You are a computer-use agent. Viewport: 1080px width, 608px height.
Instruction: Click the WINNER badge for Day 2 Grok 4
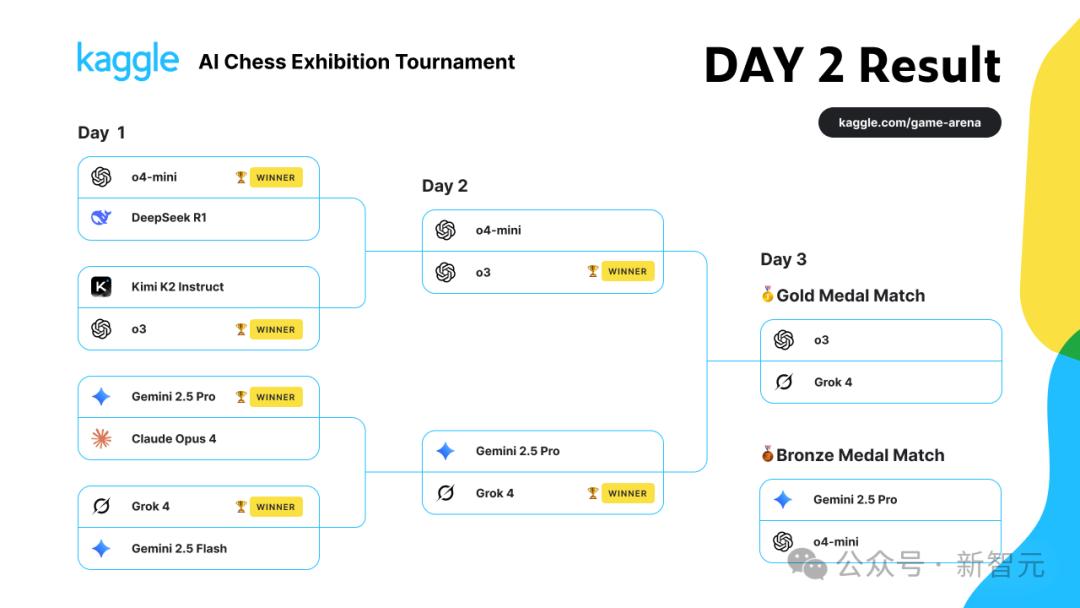627,493
